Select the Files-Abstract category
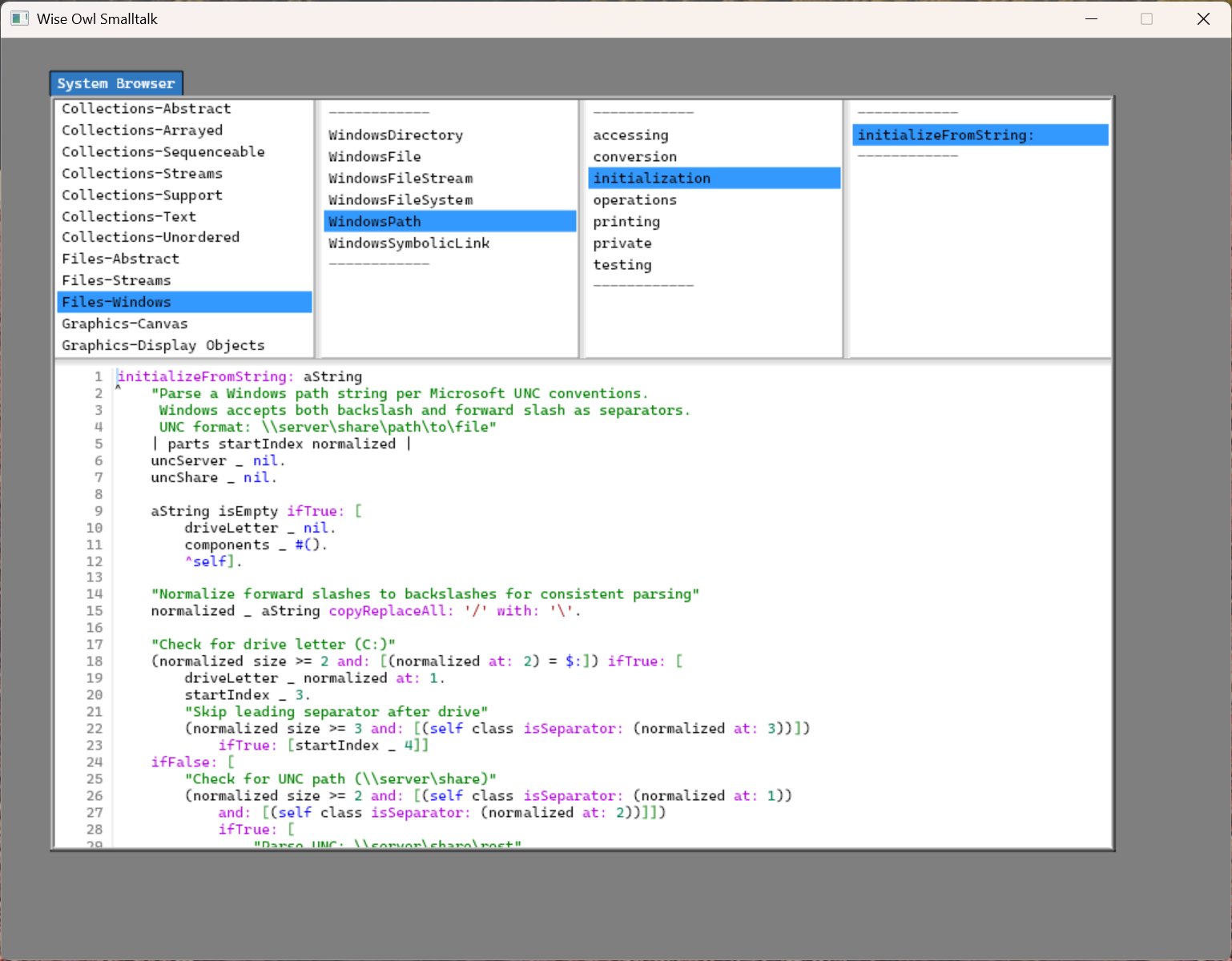 click(120, 258)
